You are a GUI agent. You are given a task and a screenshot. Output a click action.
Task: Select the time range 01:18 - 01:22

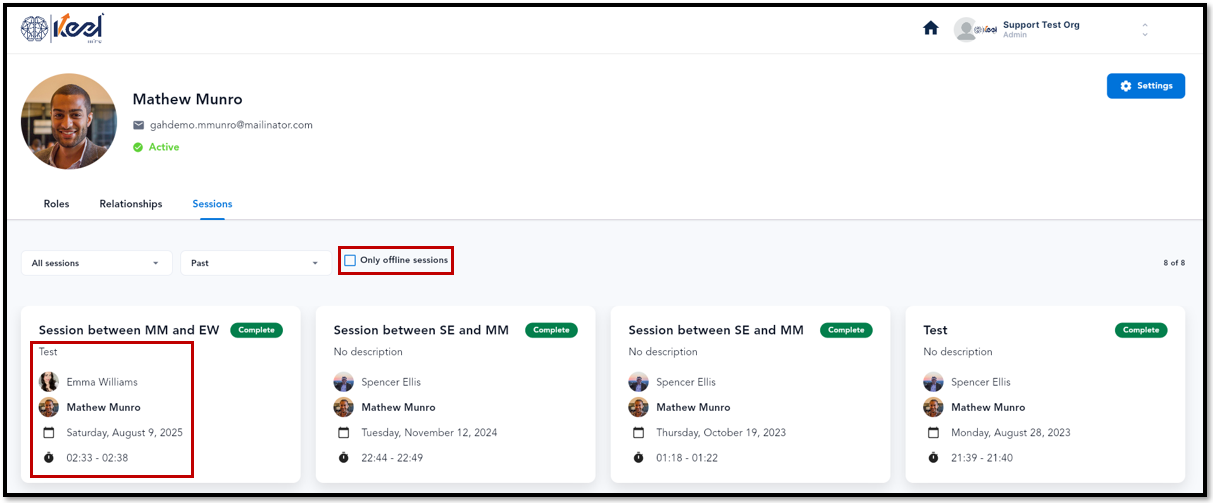coord(687,458)
